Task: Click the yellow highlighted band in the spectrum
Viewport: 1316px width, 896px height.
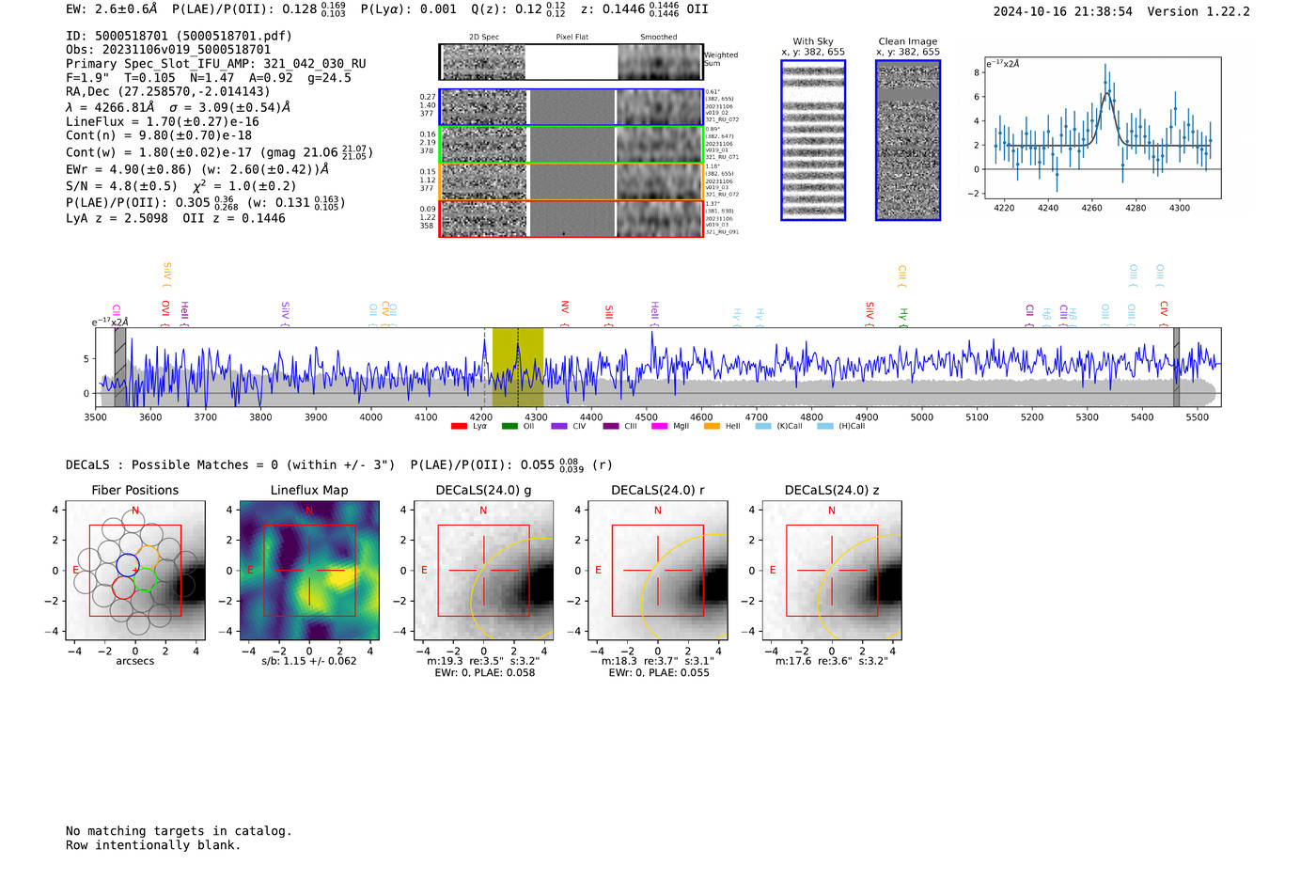Action: (x=518, y=367)
